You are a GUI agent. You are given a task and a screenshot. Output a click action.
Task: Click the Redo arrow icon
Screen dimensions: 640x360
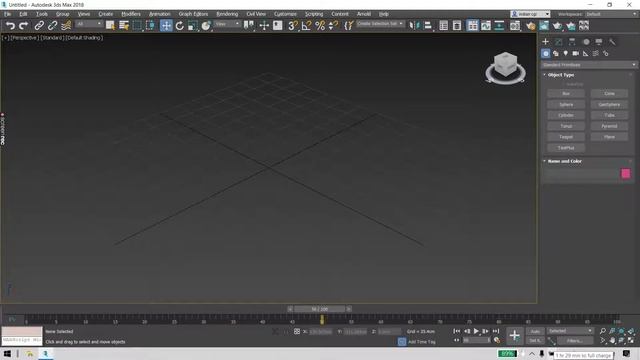[24, 26]
